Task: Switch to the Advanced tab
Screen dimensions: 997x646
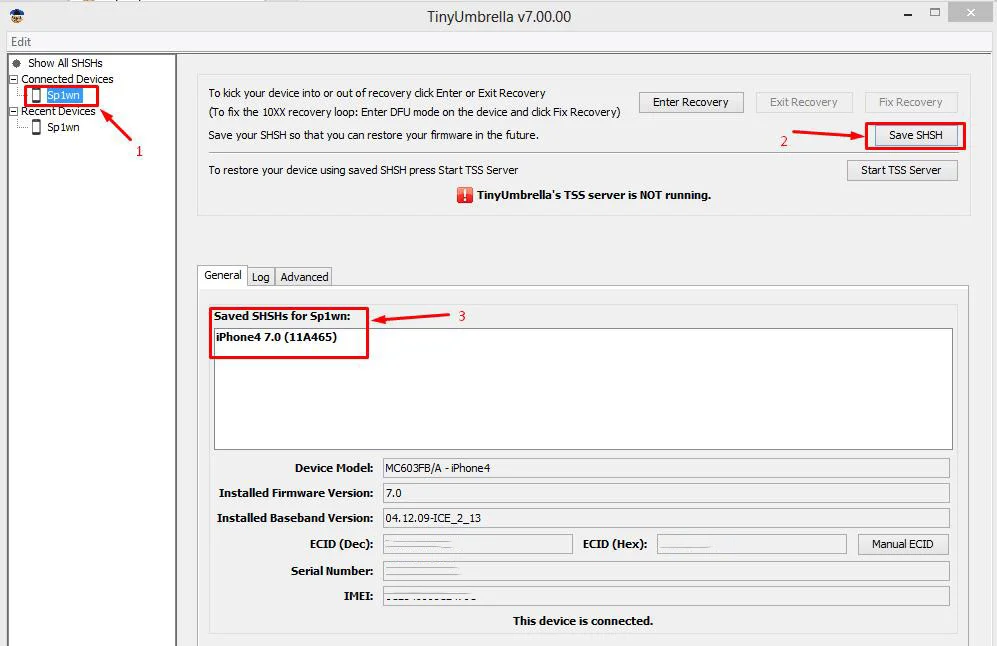Action: tap(305, 277)
